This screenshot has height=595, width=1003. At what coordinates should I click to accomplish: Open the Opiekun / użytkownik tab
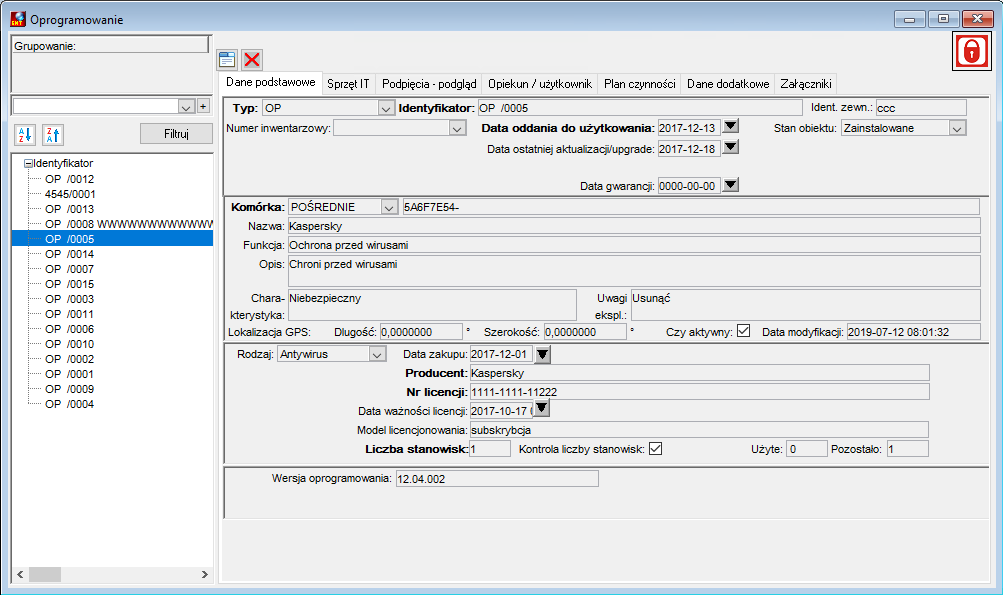click(540, 84)
